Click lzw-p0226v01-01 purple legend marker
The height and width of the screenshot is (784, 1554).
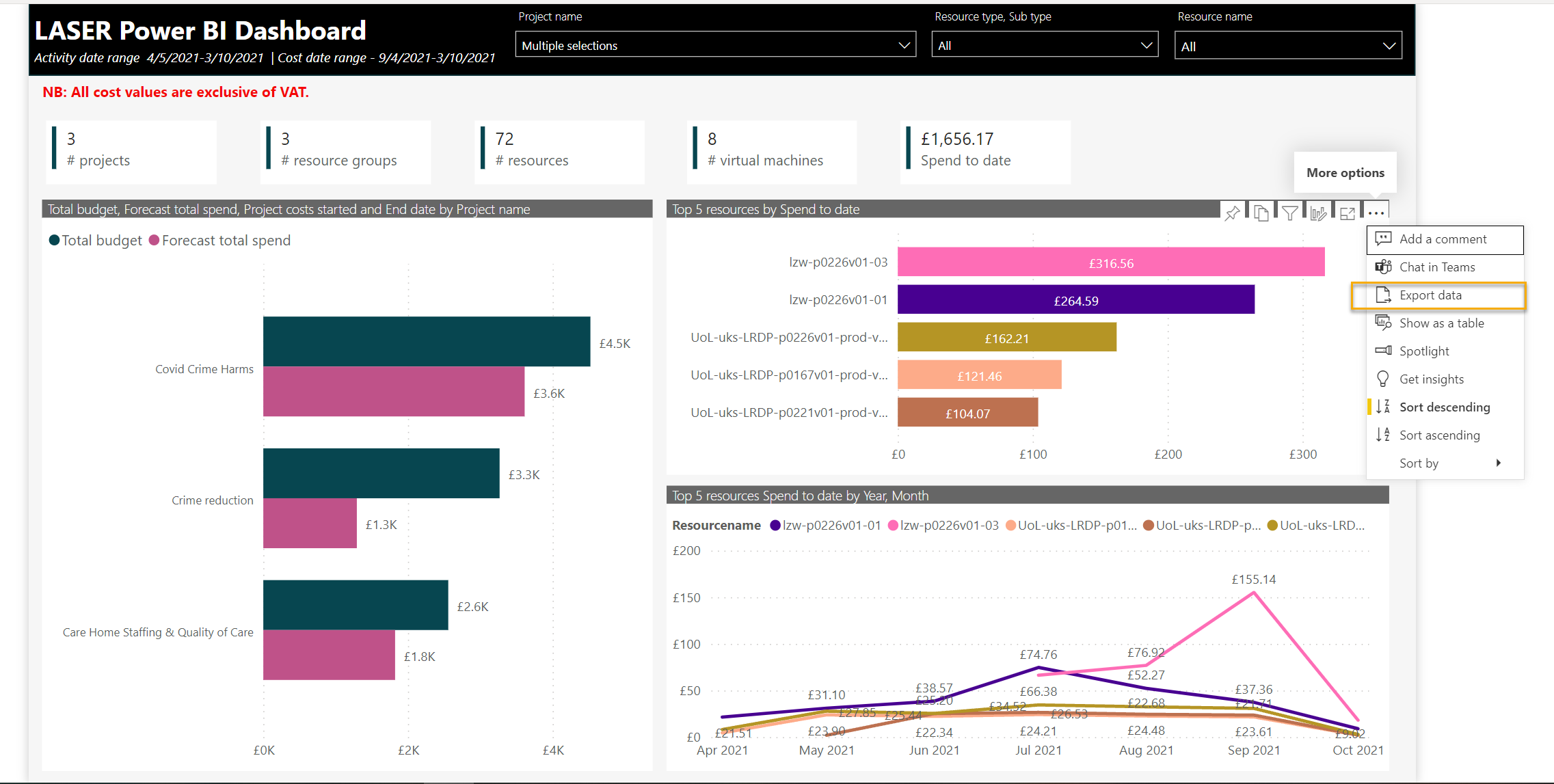[775, 525]
